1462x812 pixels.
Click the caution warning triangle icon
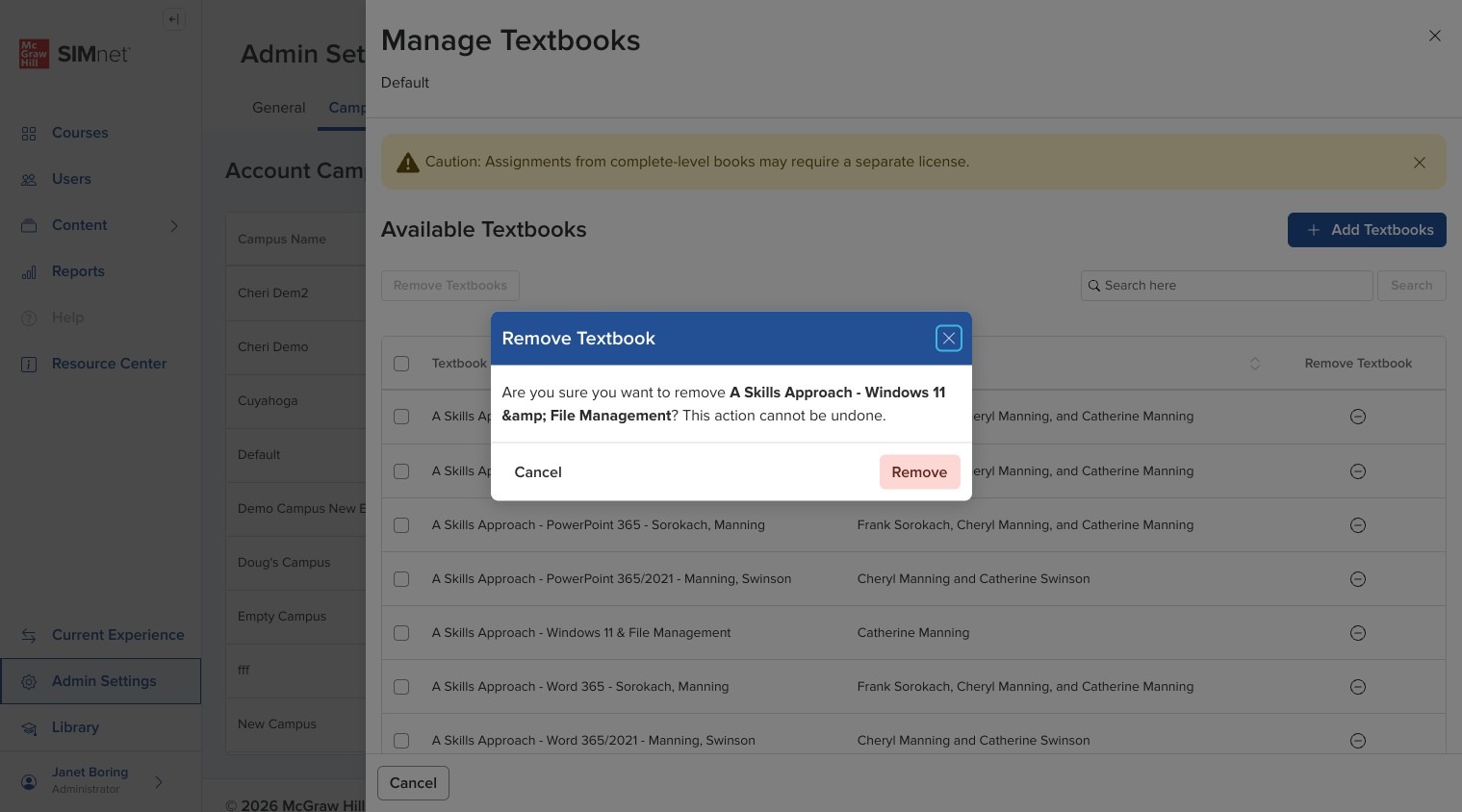point(408,163)
